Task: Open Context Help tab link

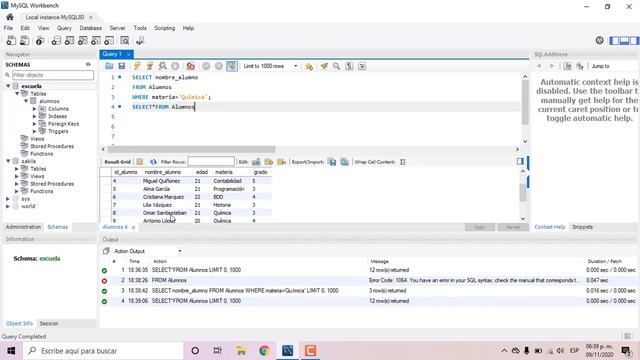Action: click(x=549, y=227)
